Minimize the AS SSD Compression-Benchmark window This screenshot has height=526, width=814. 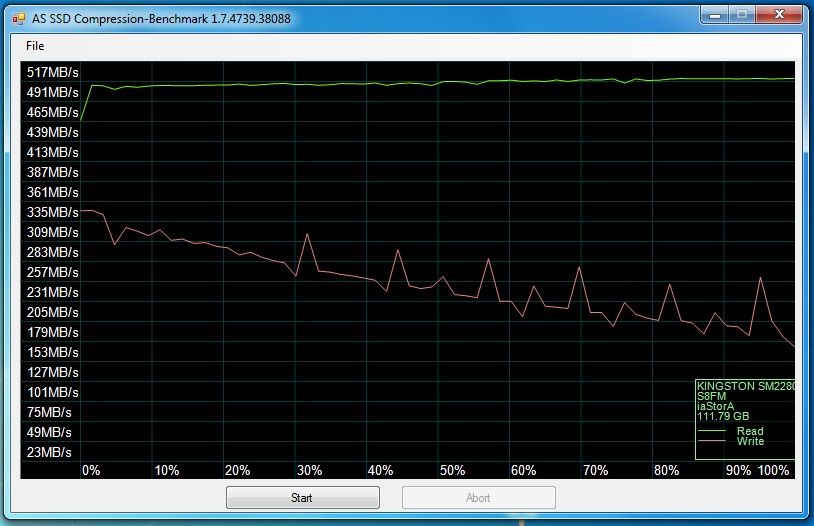(715, 15)
